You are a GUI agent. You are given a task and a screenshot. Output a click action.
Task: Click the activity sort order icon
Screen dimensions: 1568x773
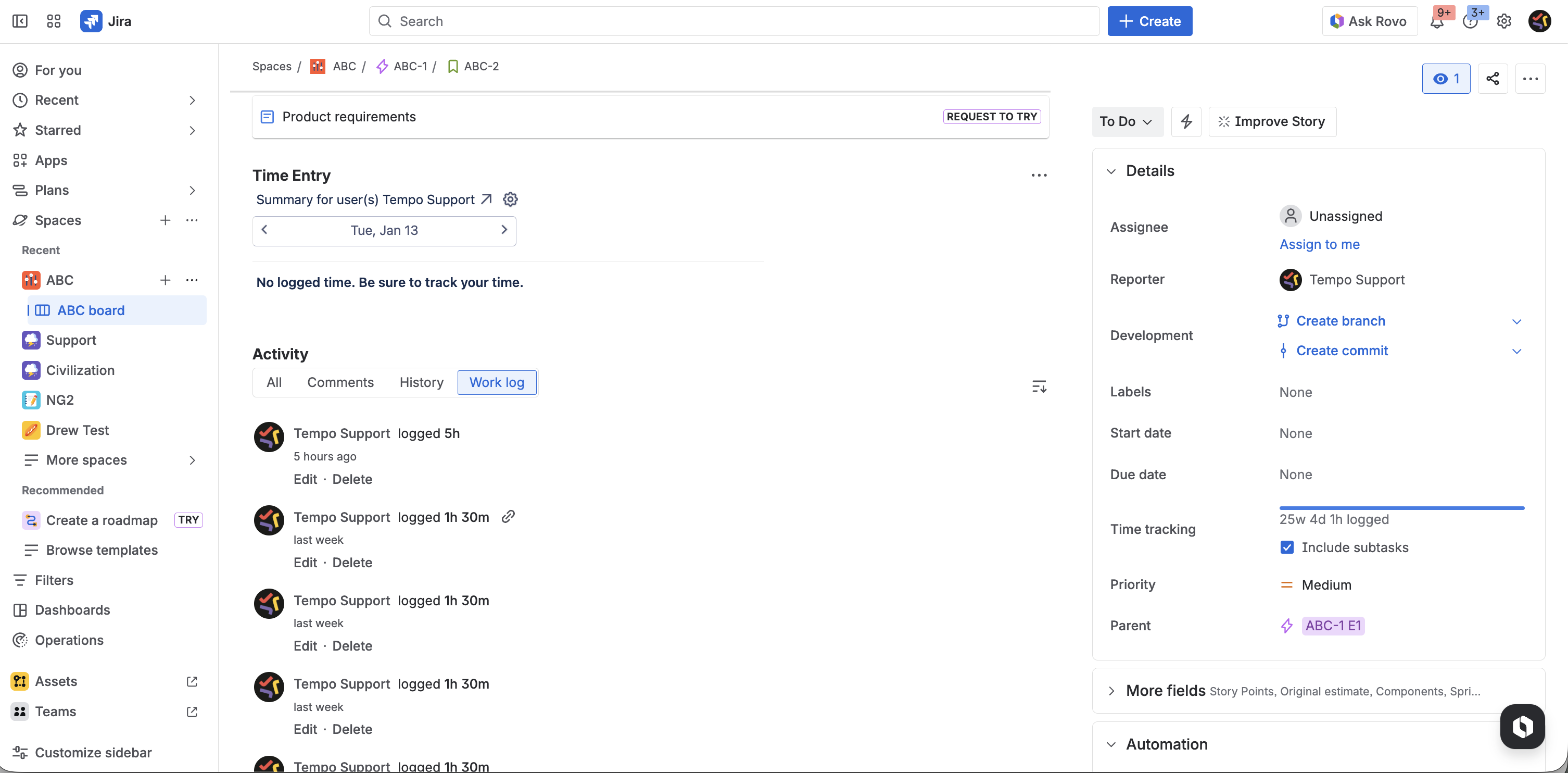click(1039, 386)
